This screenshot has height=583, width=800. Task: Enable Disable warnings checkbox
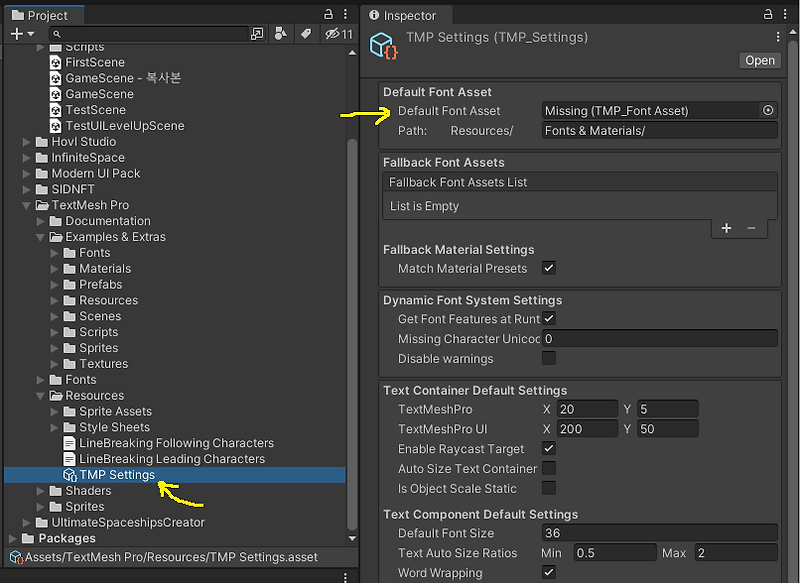[x=549, y=358]
